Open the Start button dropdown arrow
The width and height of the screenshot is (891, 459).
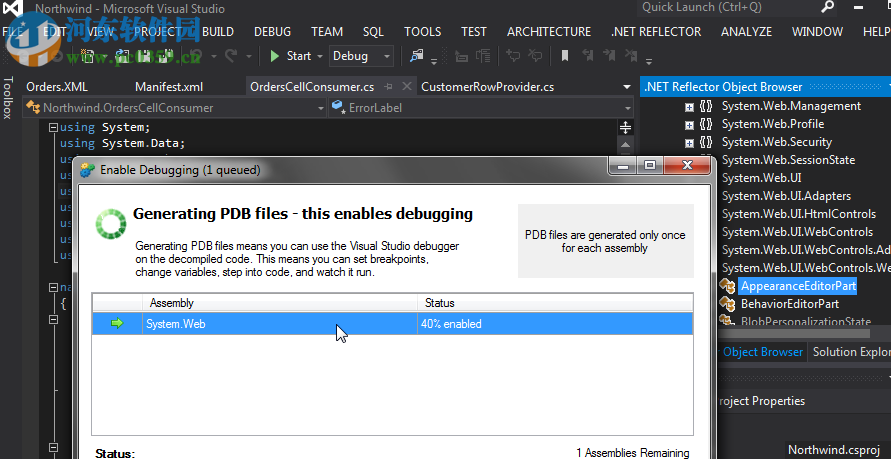(x=320, y=56)
